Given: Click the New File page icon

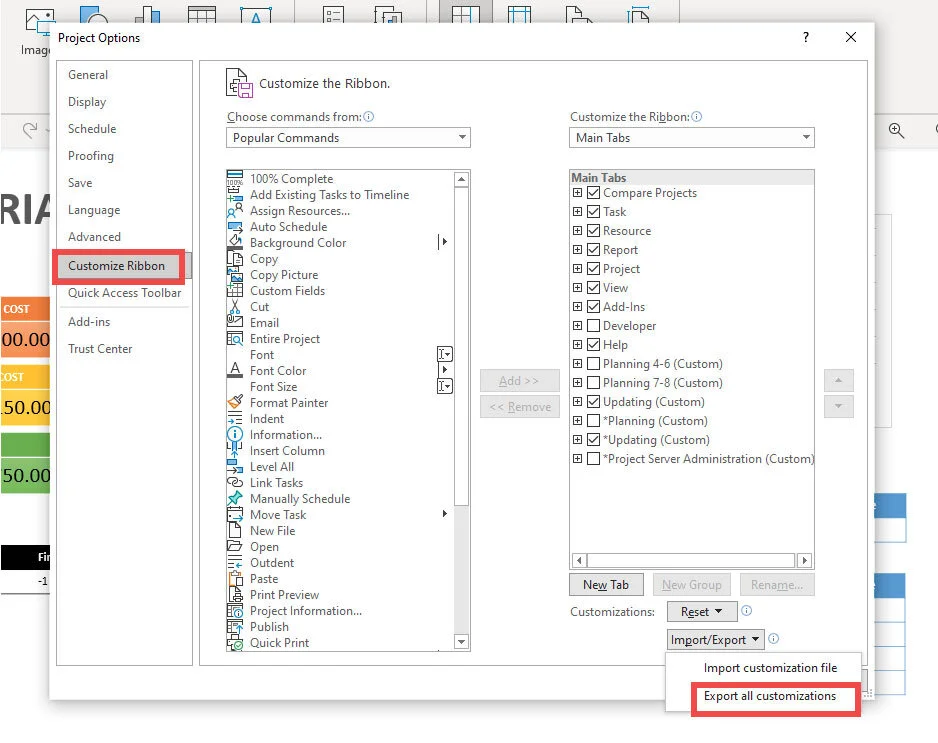Looking at the screenshot, I should coord(234,531).
